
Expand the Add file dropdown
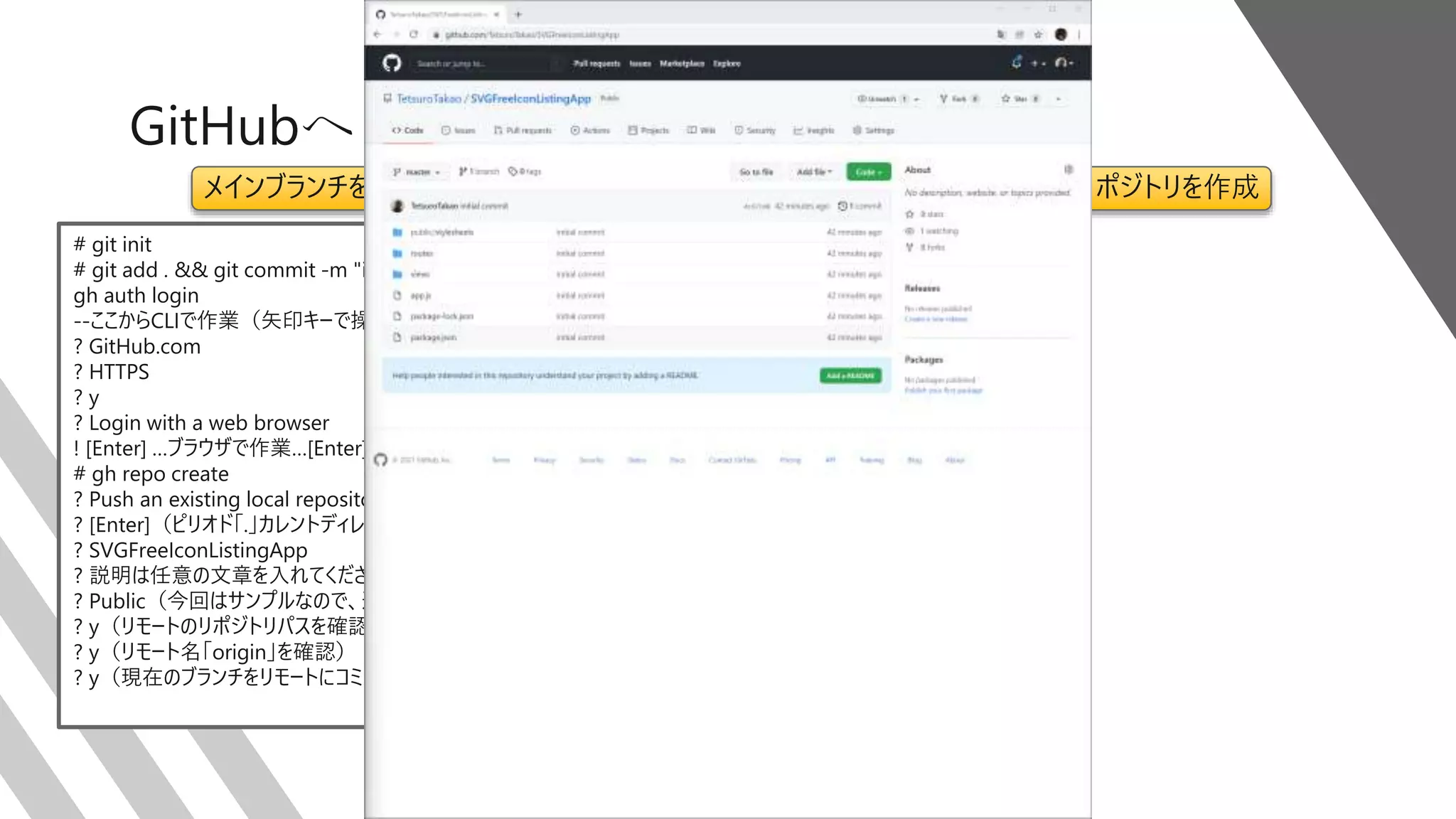point(814,172)
